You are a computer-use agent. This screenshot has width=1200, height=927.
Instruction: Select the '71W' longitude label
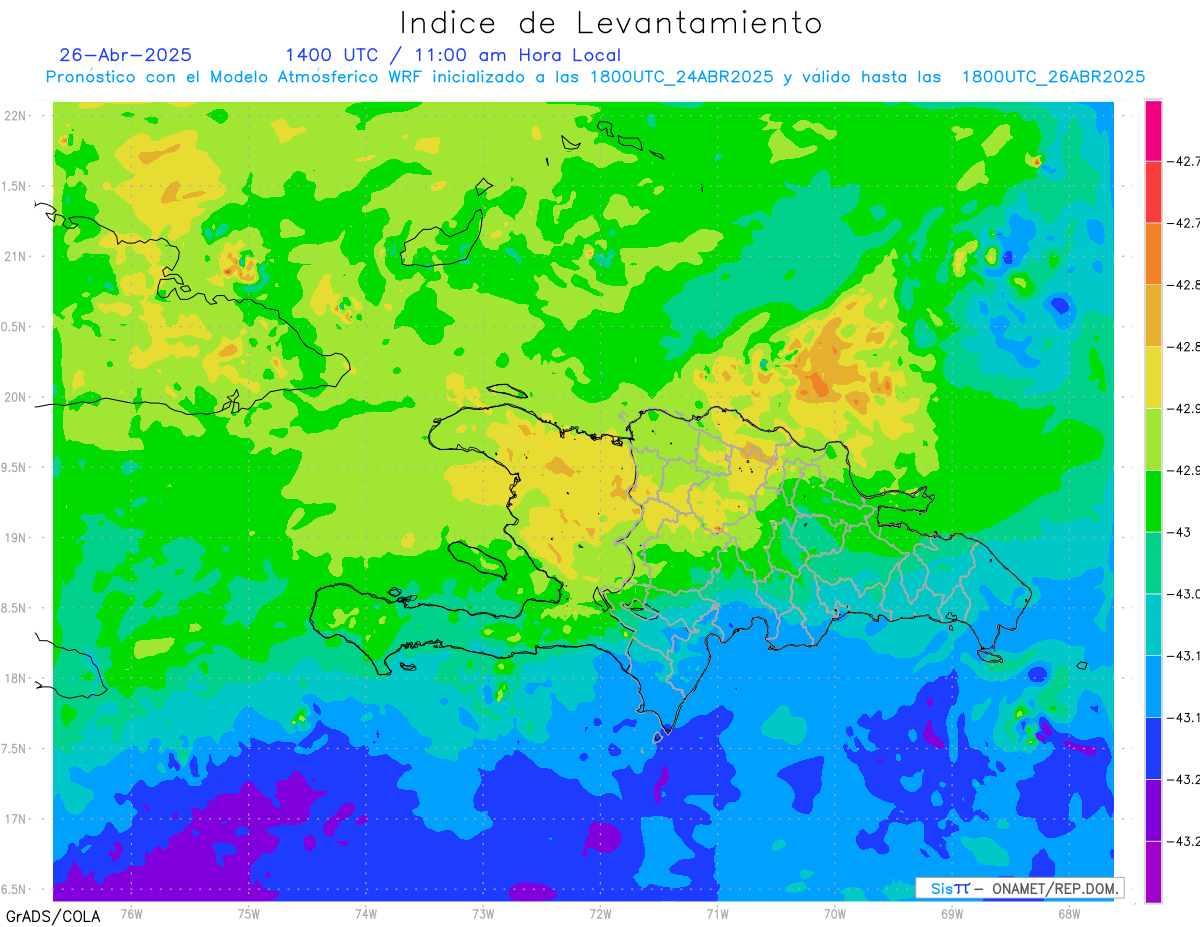[717, 912]
